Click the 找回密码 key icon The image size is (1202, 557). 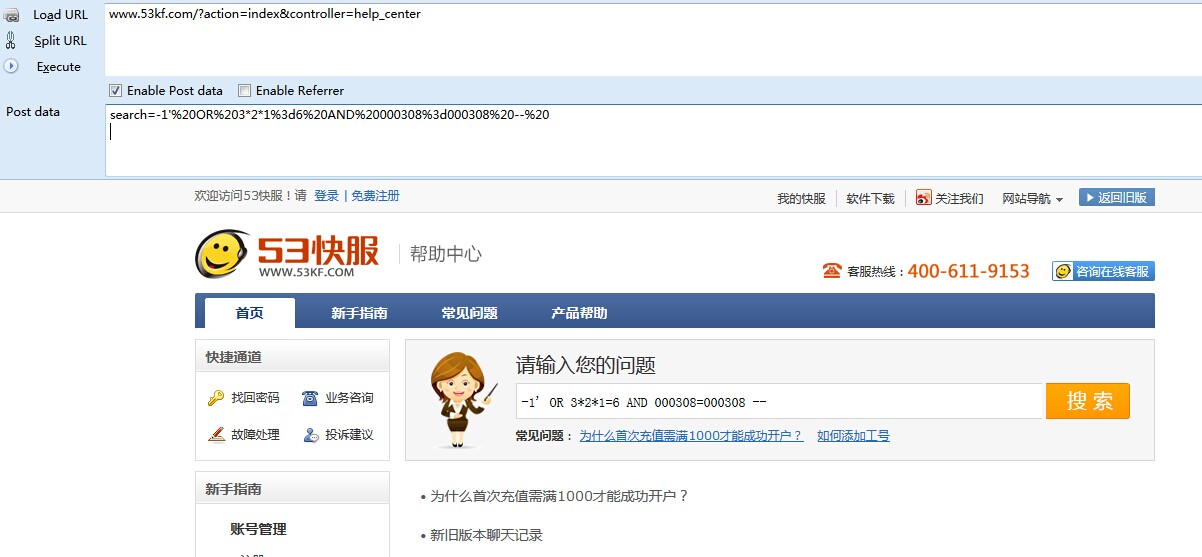coord(216,398)
